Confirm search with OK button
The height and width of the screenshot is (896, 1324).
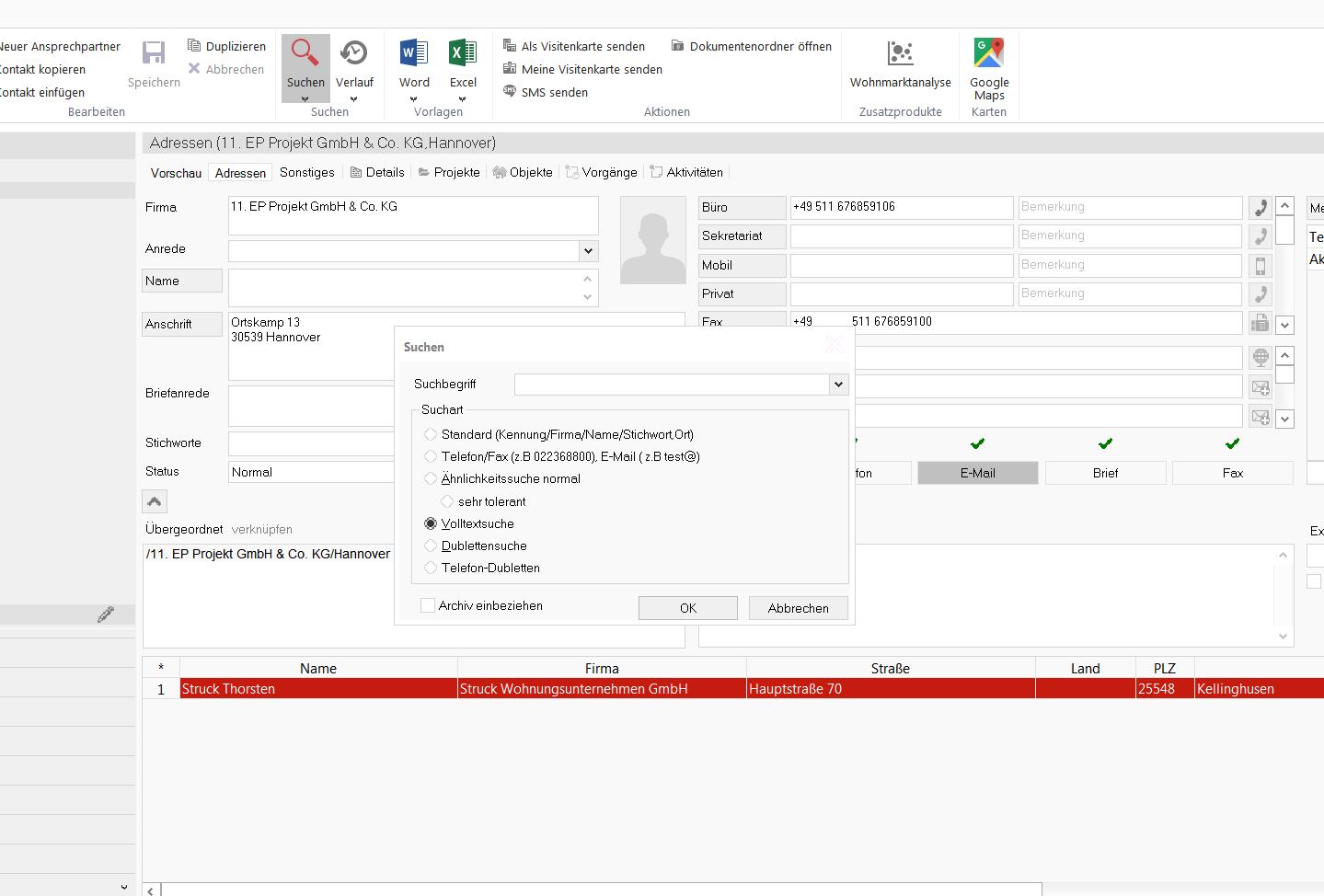point(687,608)
